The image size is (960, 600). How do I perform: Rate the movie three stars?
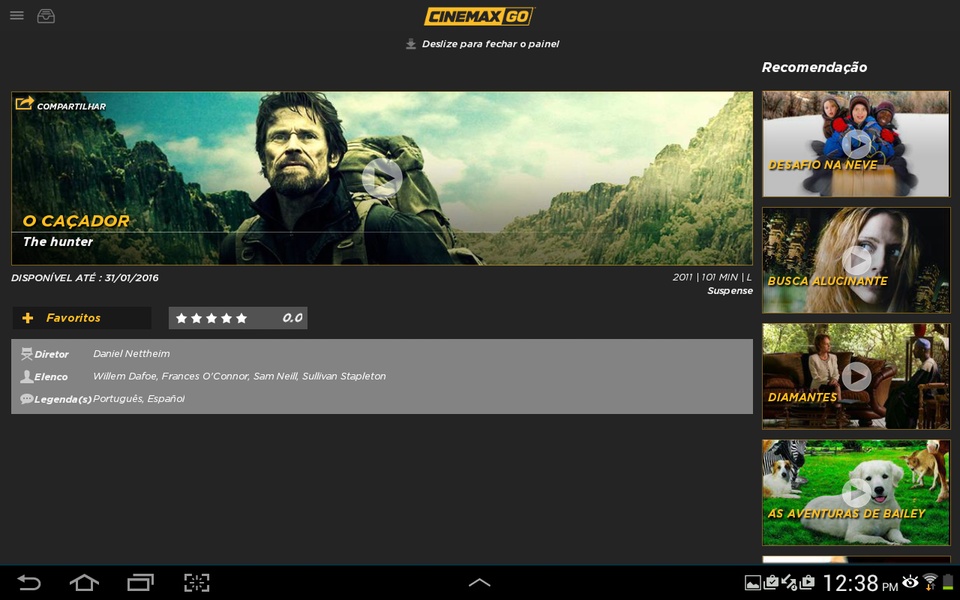tap(211, 318)
